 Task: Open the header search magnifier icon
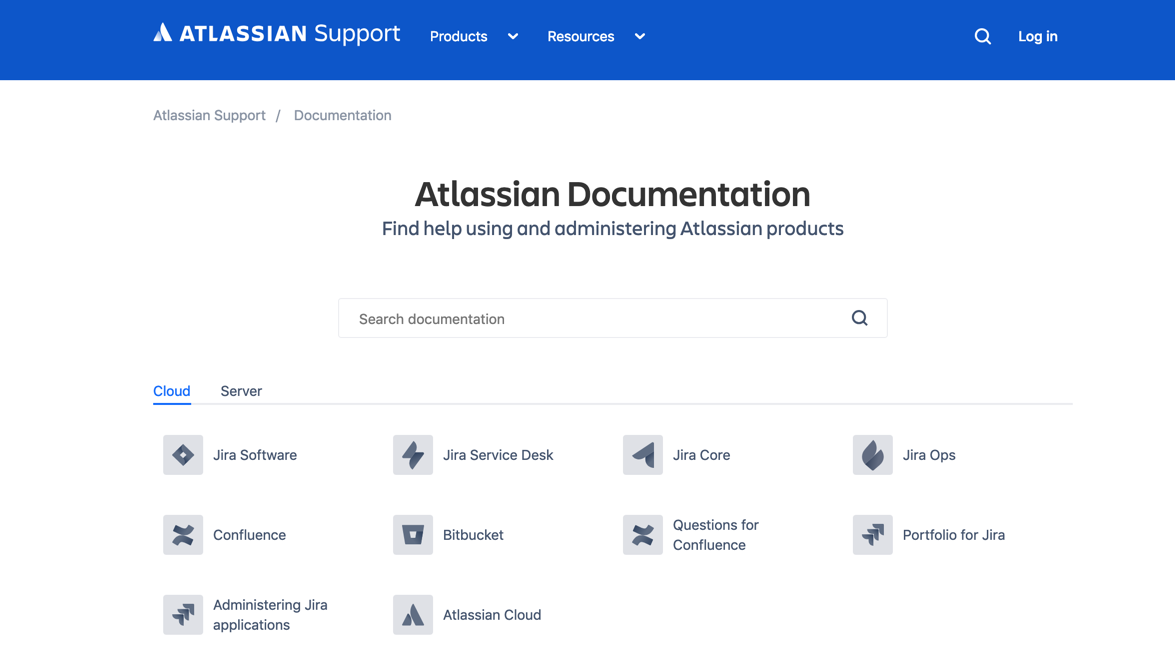pos(982,36)
